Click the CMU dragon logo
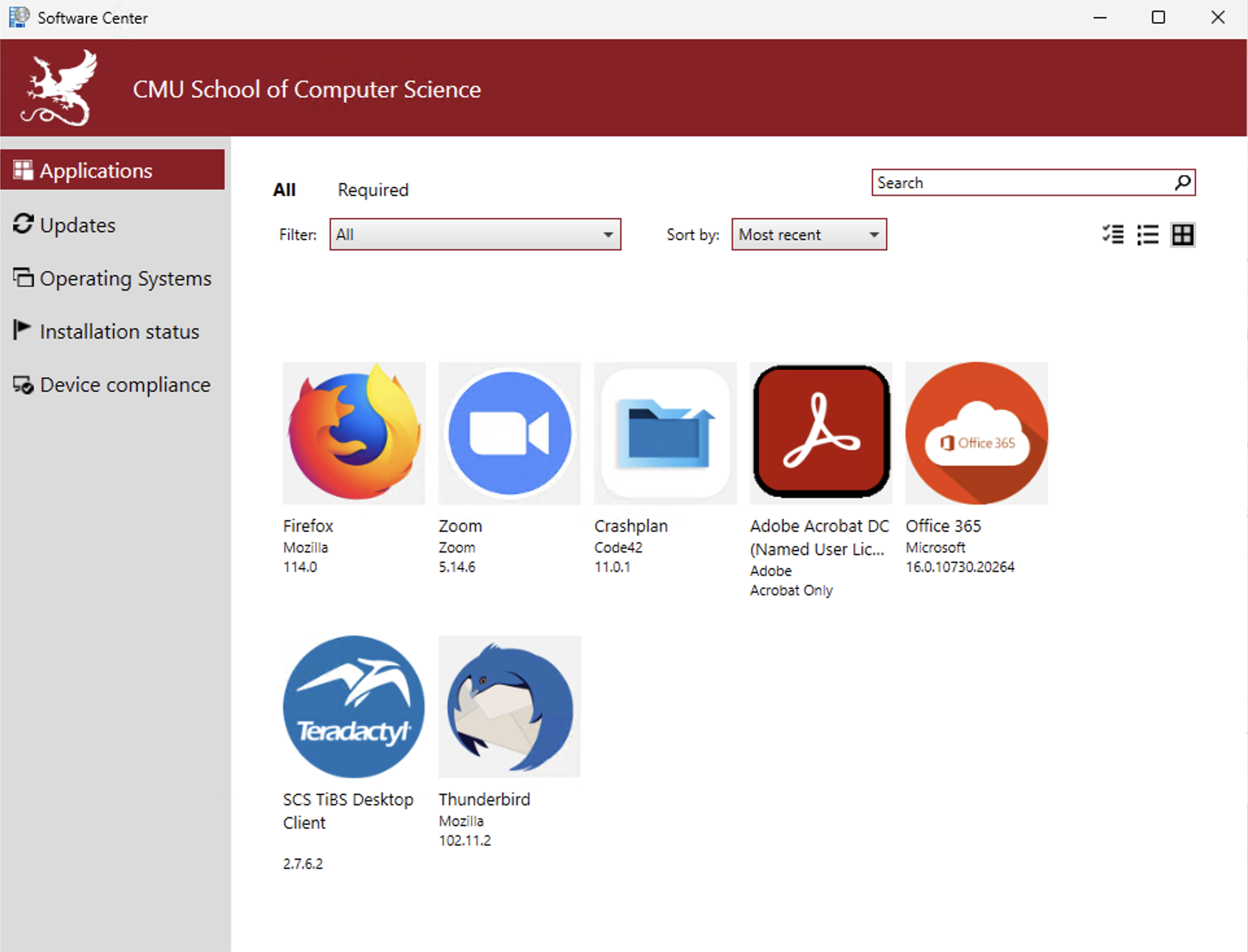Screen dimensions: 1248x952 [60, 88]
